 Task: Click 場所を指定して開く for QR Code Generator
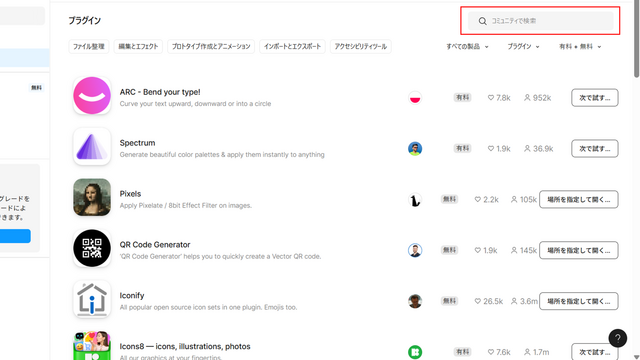[x=579, y=250]
